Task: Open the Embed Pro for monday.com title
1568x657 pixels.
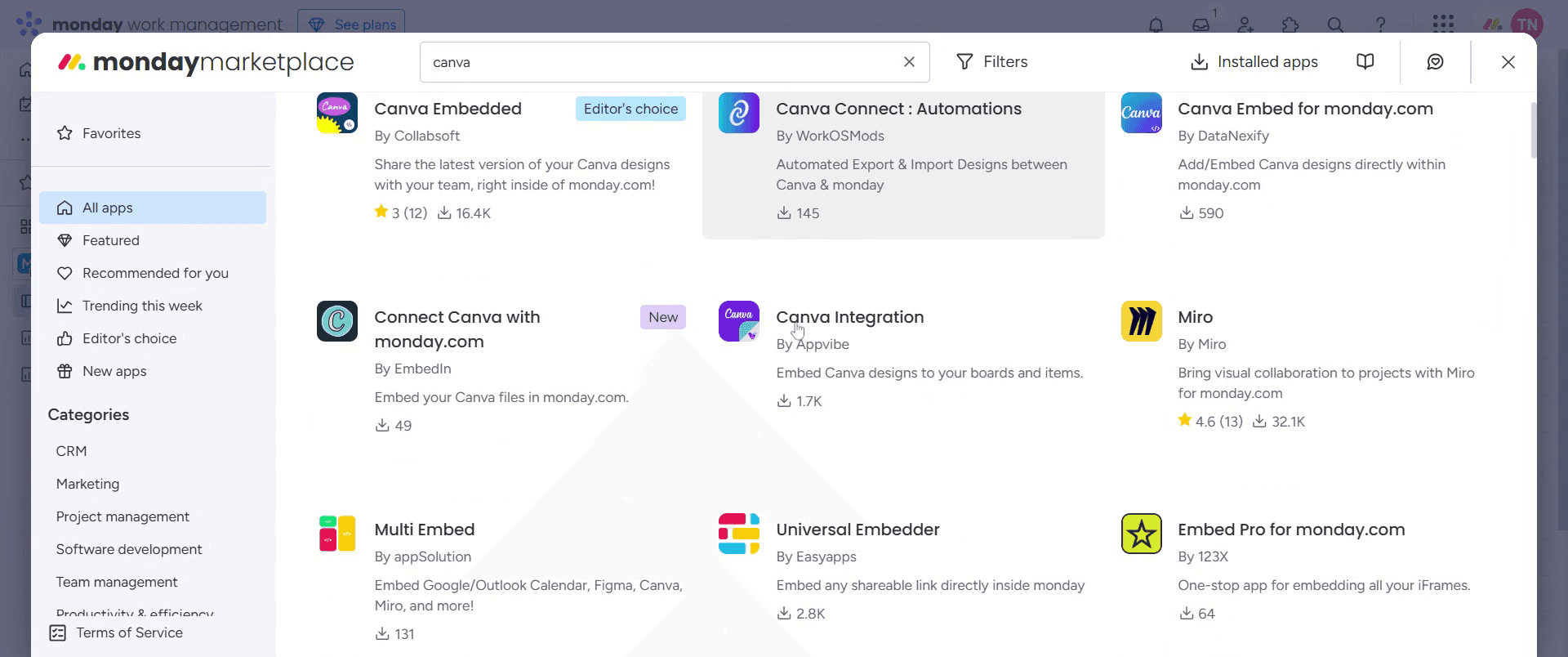Action: pos(1291,530)
